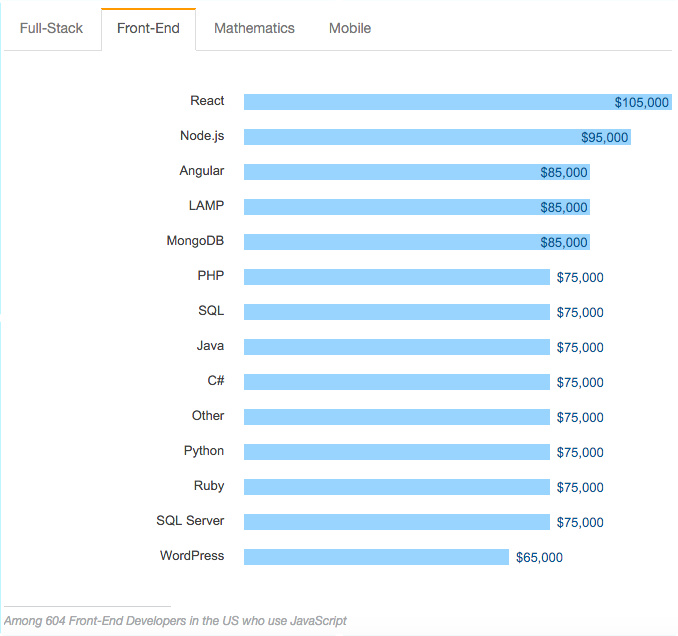Switch to the Mobile tab
This screenshot has width=678, height=636.
pos(350,29)
